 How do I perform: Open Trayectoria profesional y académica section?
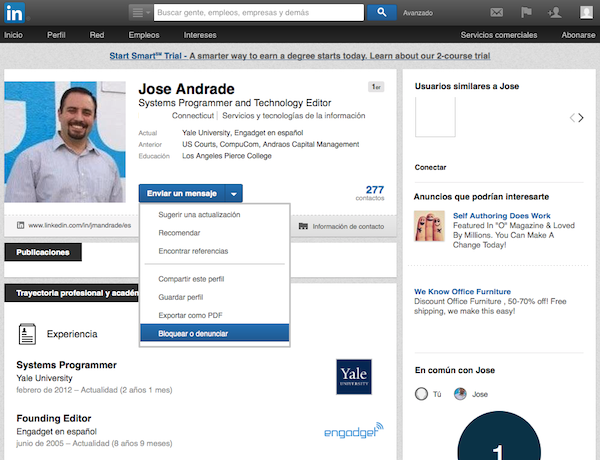tap(72, 293)
